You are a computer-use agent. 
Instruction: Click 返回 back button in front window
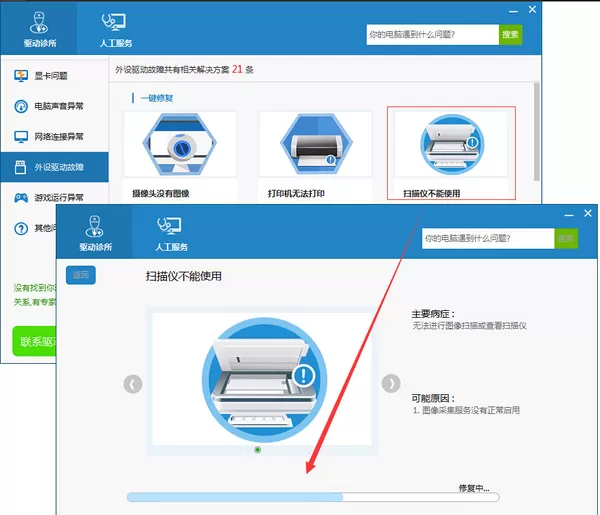point(81,275)
